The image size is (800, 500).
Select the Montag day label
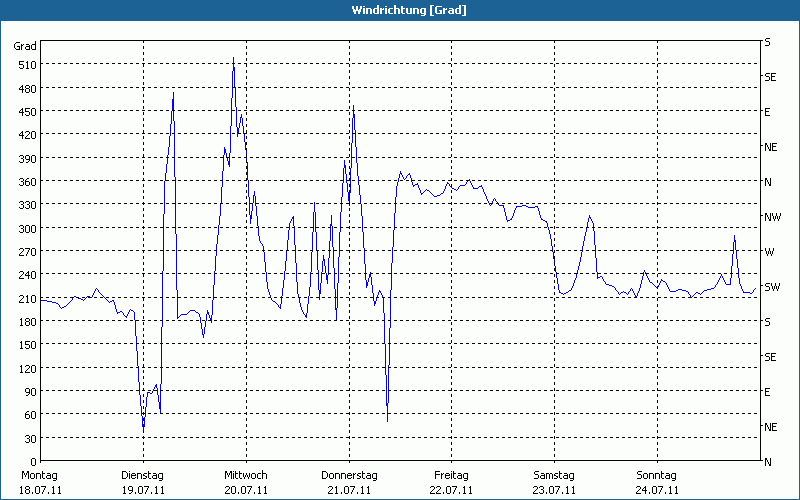point(39,476)
